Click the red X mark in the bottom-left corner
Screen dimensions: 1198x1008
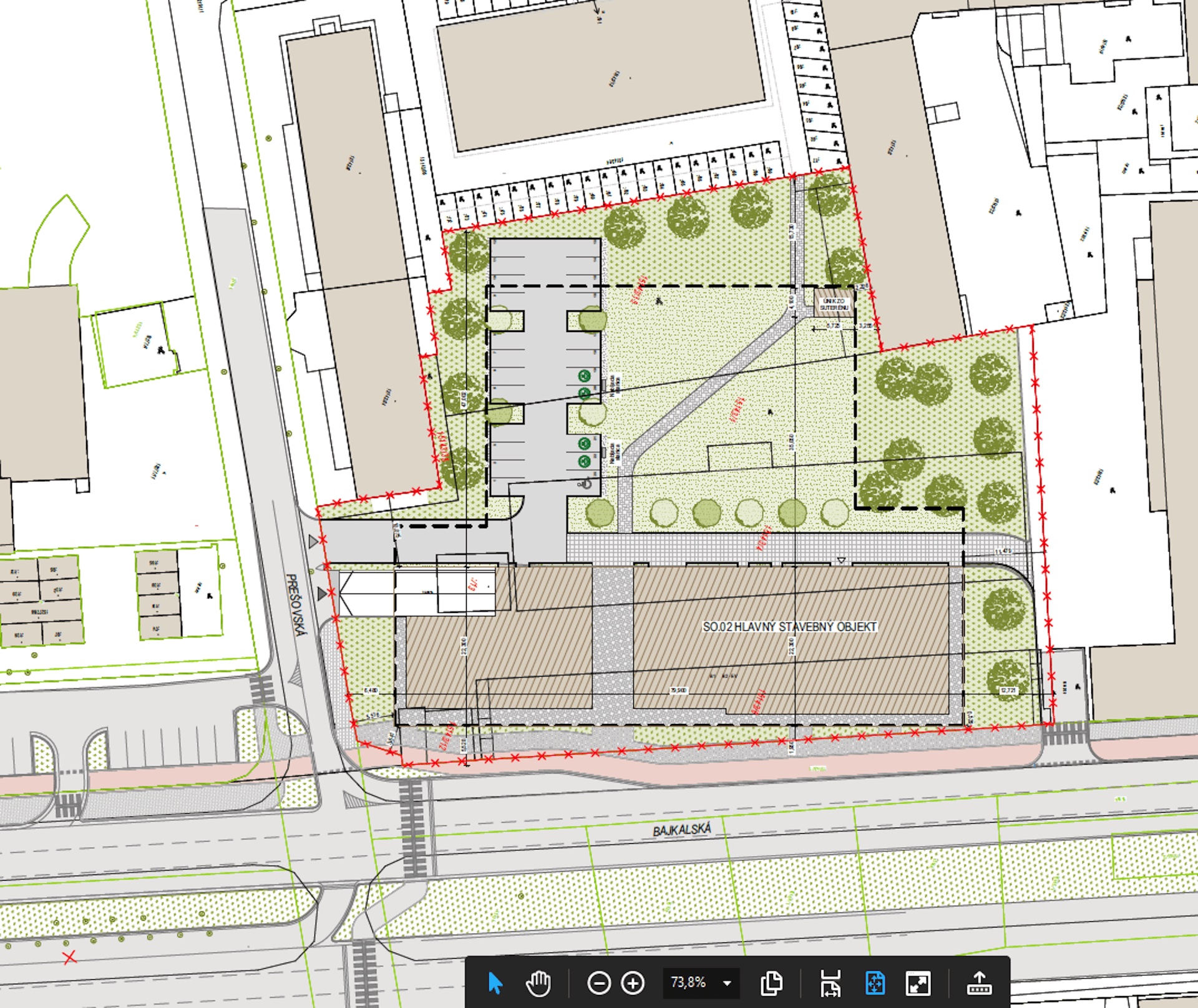point(69,957)
